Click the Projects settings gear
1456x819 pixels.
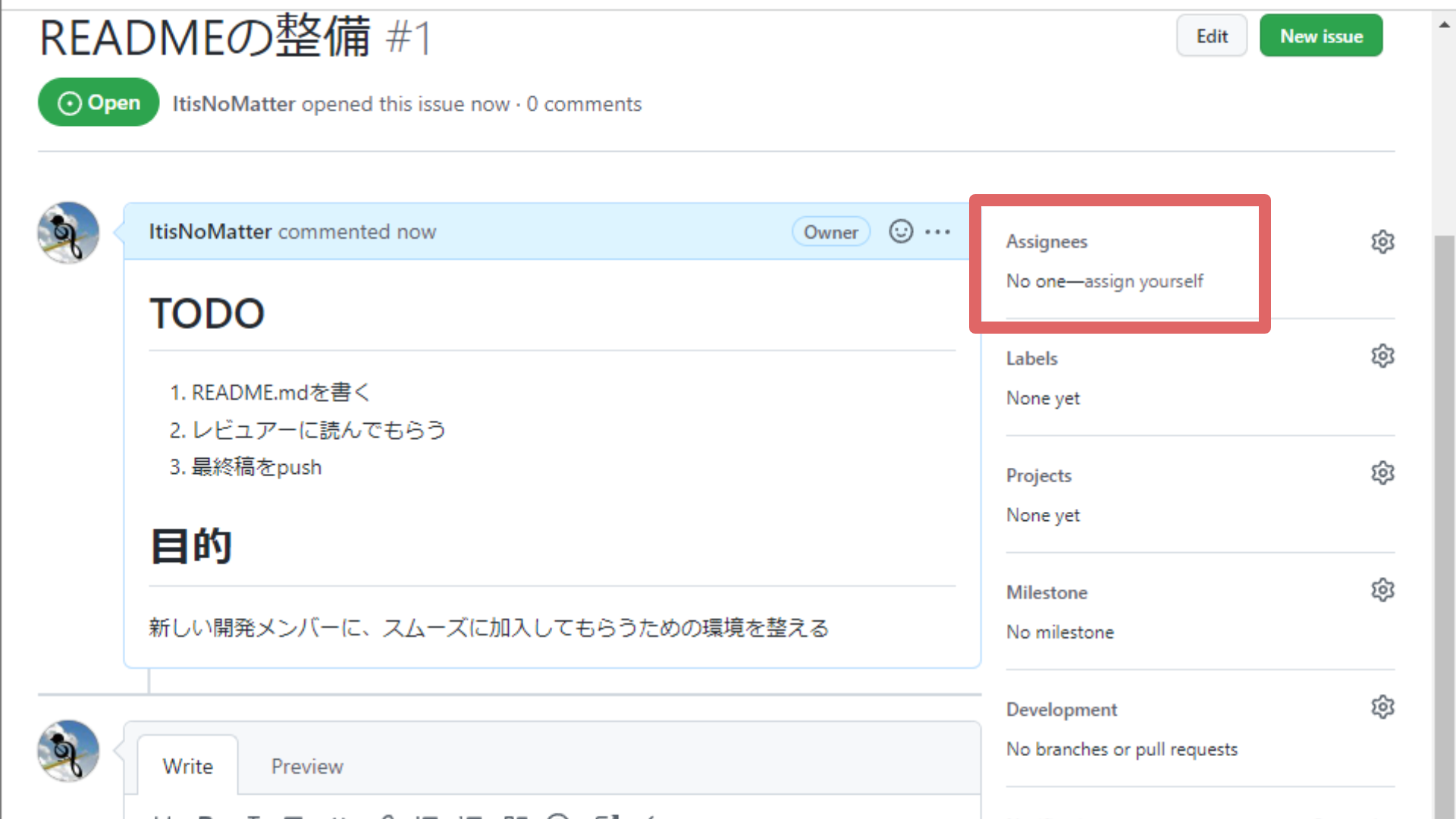(1382, 472)
